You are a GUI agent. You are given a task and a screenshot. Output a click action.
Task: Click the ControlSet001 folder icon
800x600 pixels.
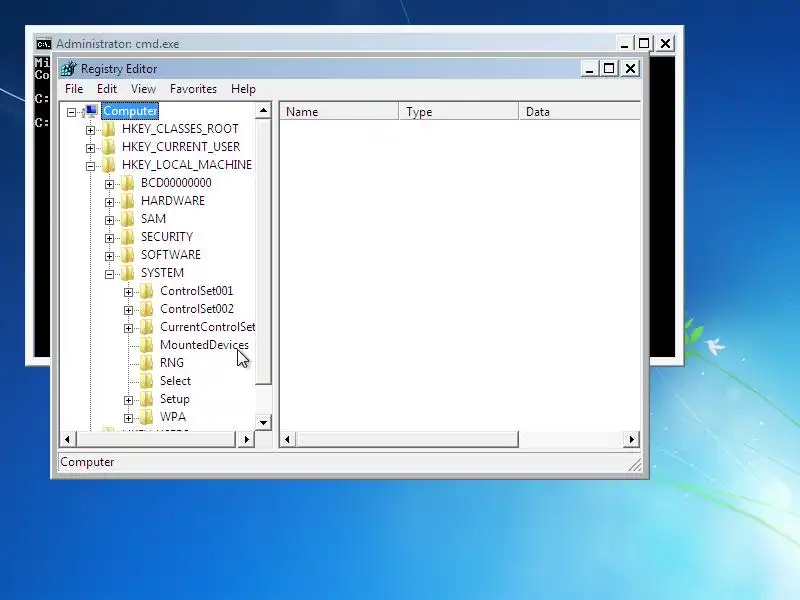[x=147, y=291]
